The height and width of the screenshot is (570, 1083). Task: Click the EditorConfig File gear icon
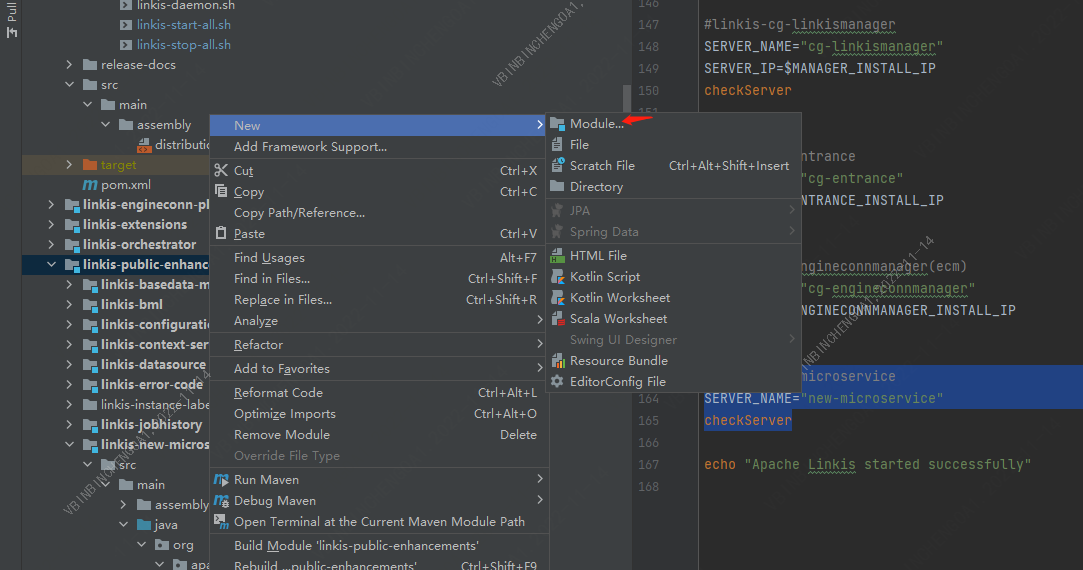557,382
